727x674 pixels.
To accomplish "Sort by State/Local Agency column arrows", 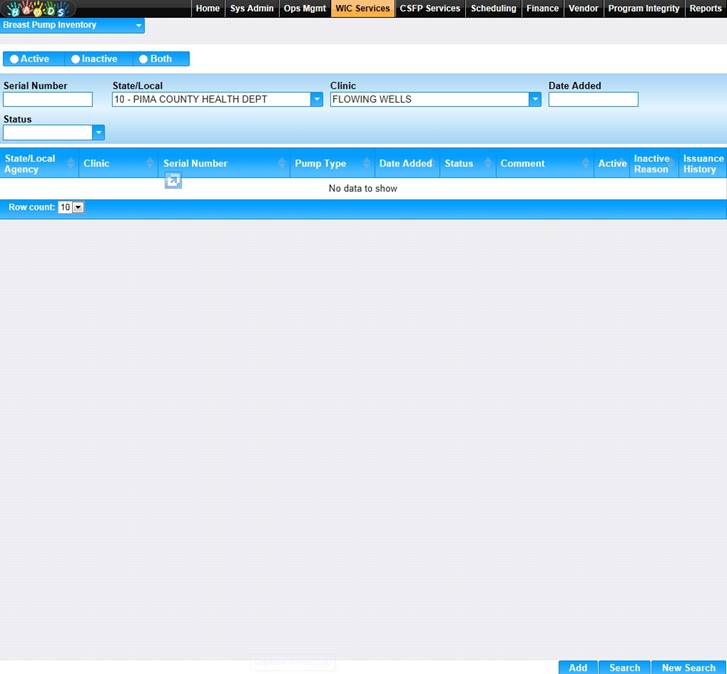I will (70, 164).
